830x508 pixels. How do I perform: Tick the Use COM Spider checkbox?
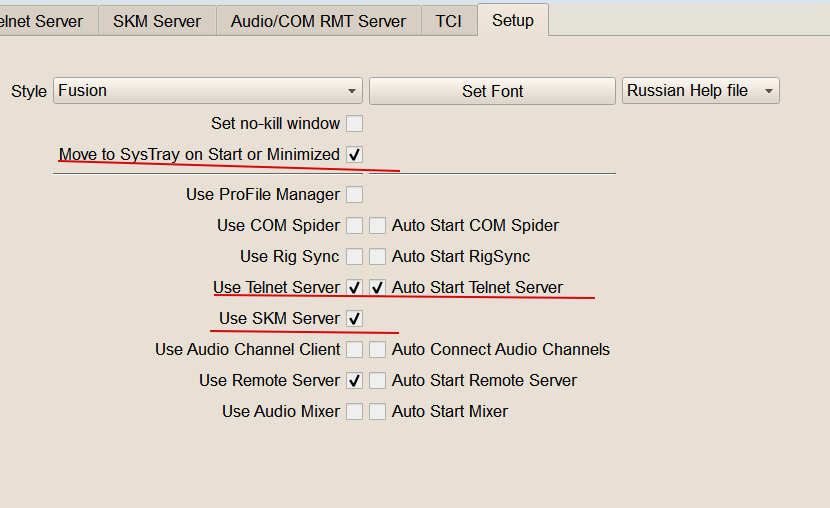click(x=354, y=226)
